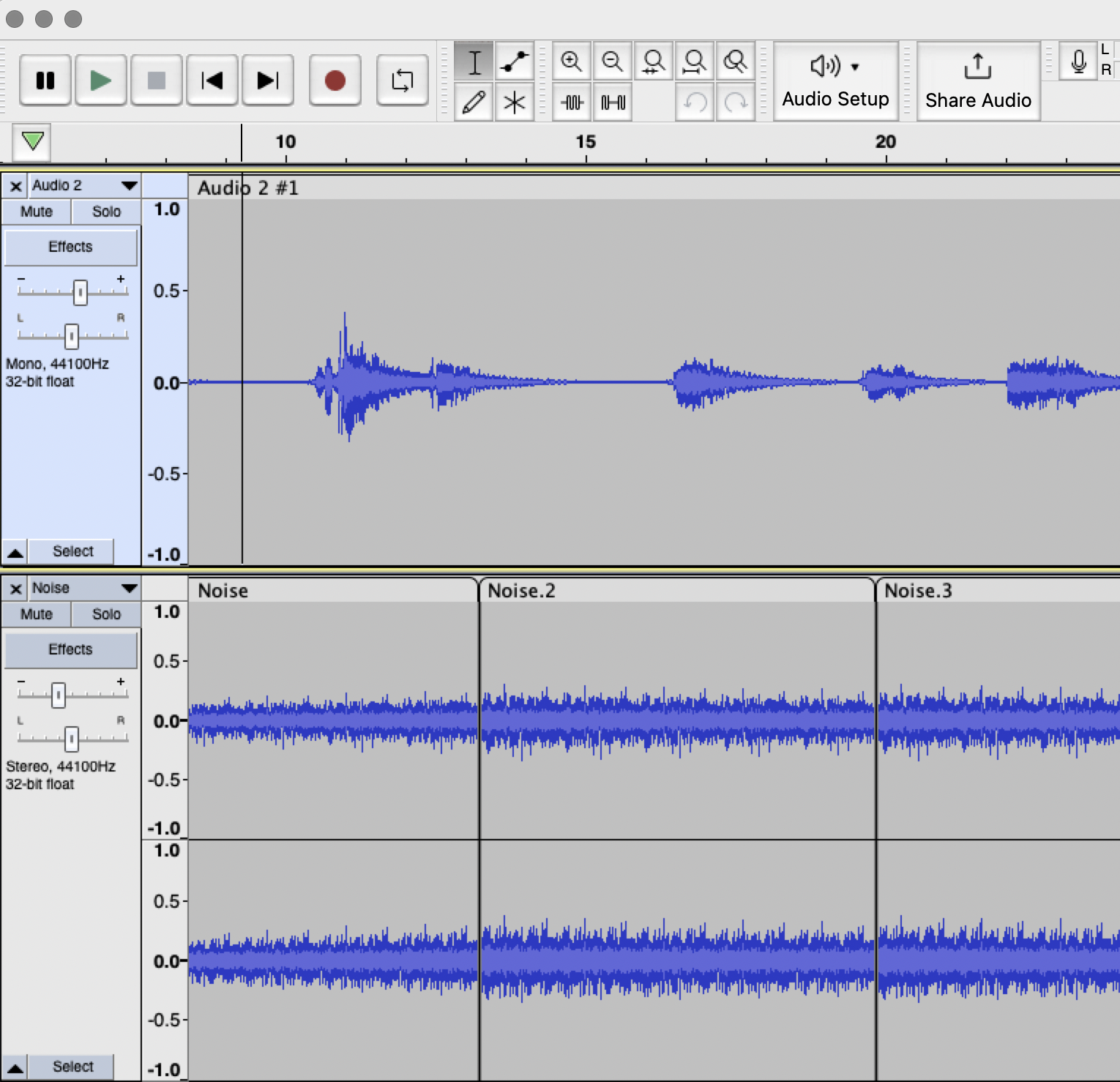1120x1082 pixels.
Task: Silence the audio selection
Action: pos(613,102)
